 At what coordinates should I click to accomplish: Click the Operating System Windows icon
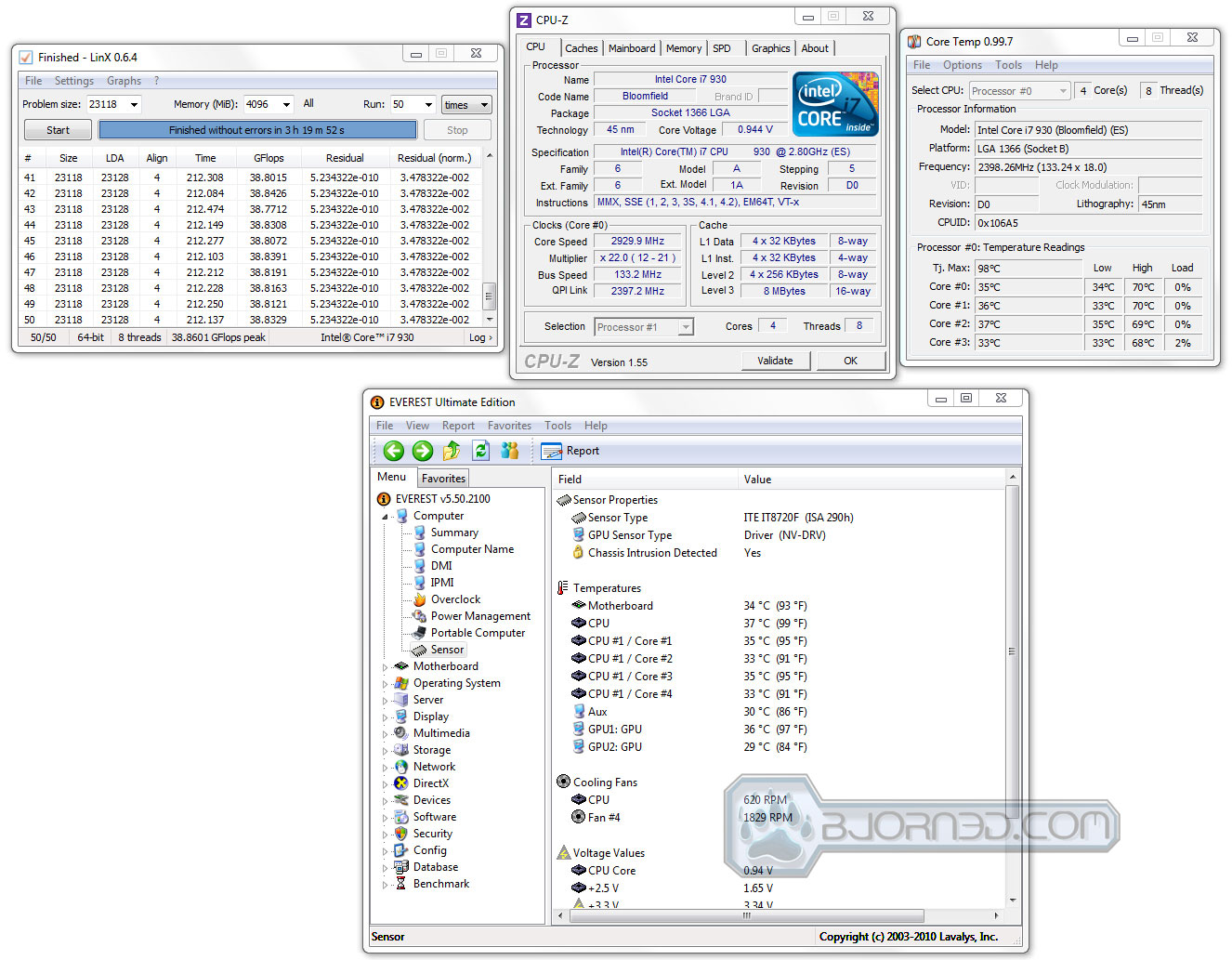pyautogui.click(x=401, y=683)
